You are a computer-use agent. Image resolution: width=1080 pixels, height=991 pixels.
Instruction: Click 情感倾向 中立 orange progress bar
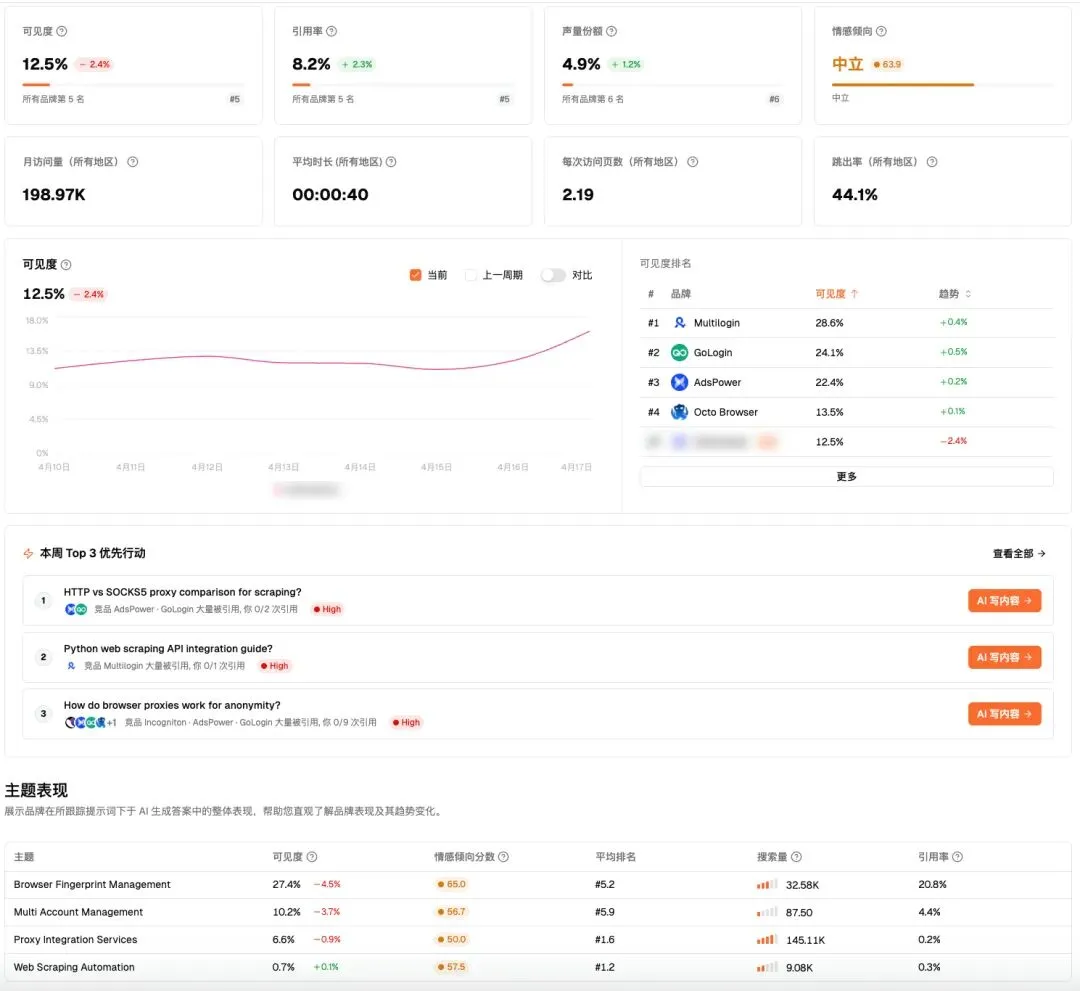point(903,85)
